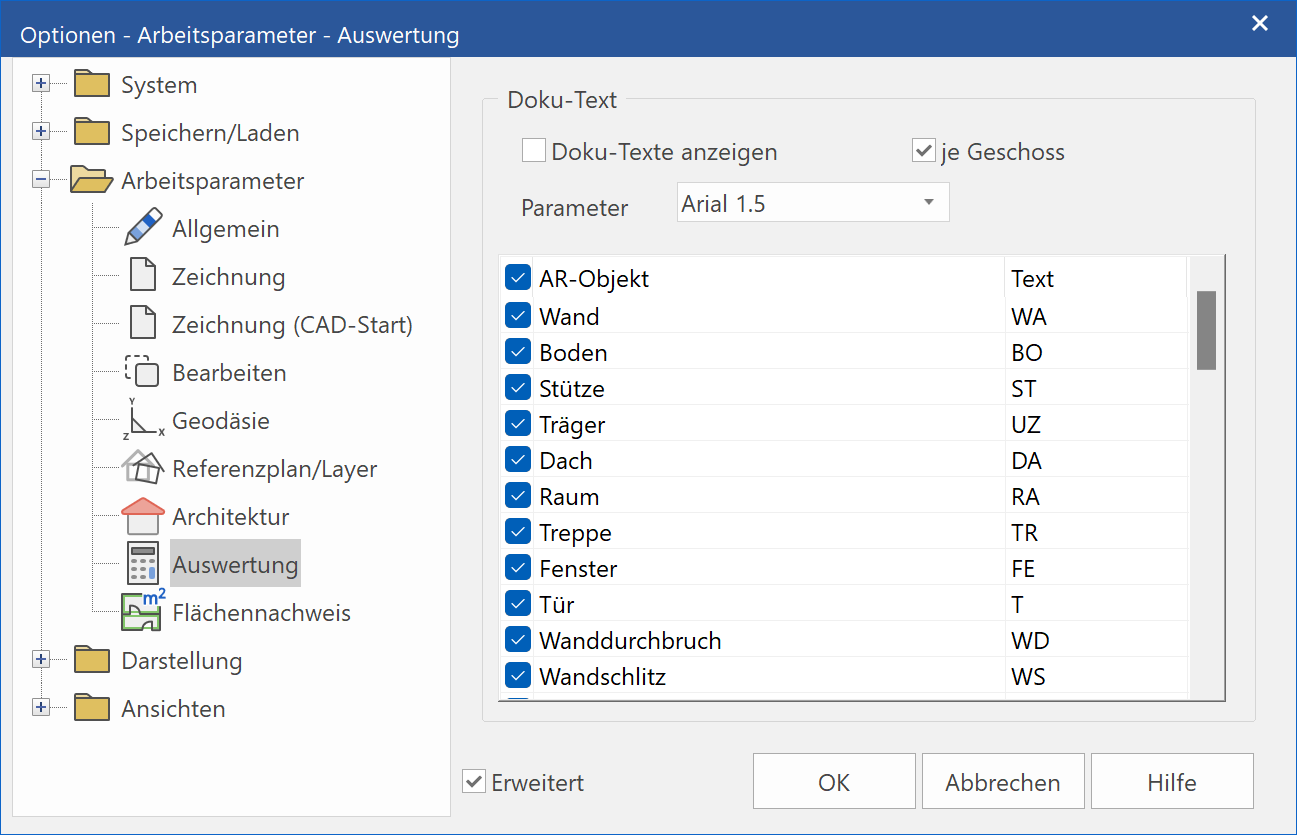Screen dimensions: 1297x835
Task: Expand the Ansichten tree node
Action: tap(41, 708)
